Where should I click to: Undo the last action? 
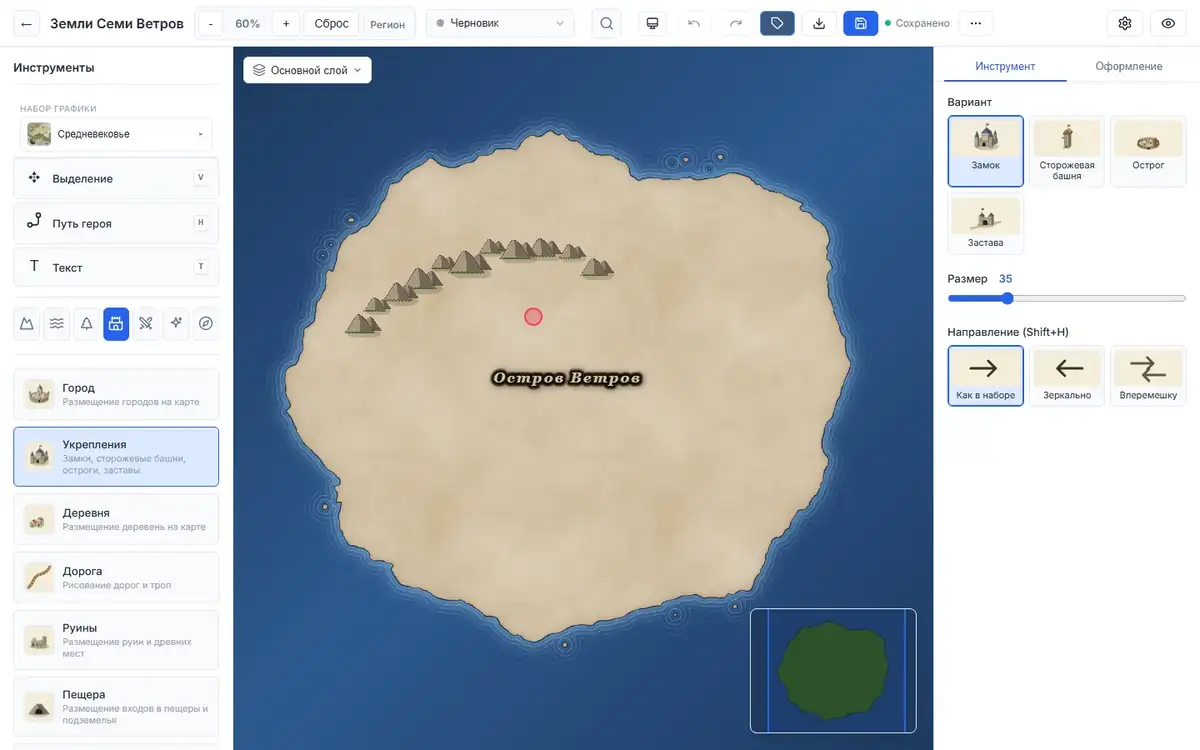tap(694, 23)
